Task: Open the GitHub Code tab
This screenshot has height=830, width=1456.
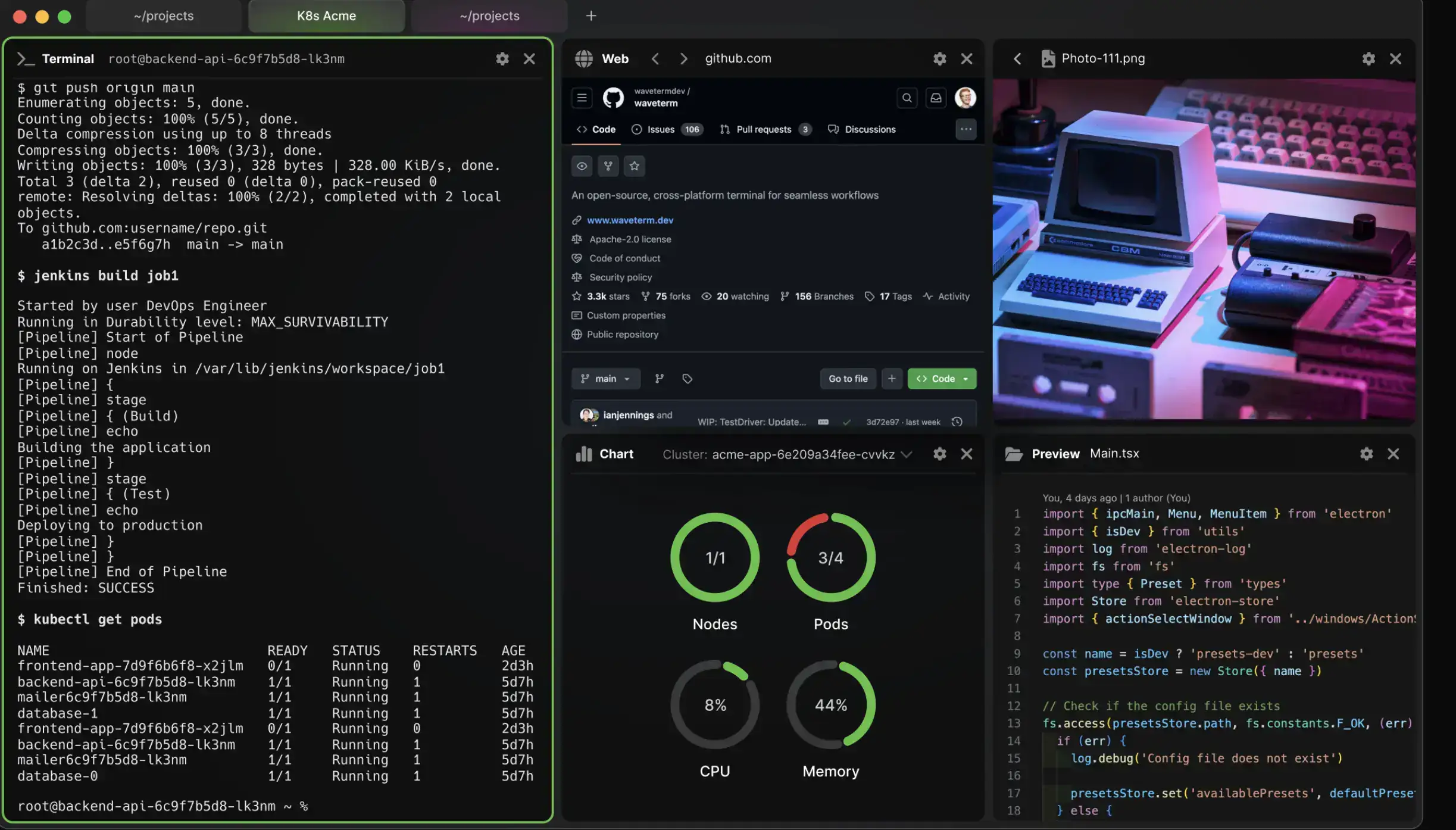Action: [596, 129]
